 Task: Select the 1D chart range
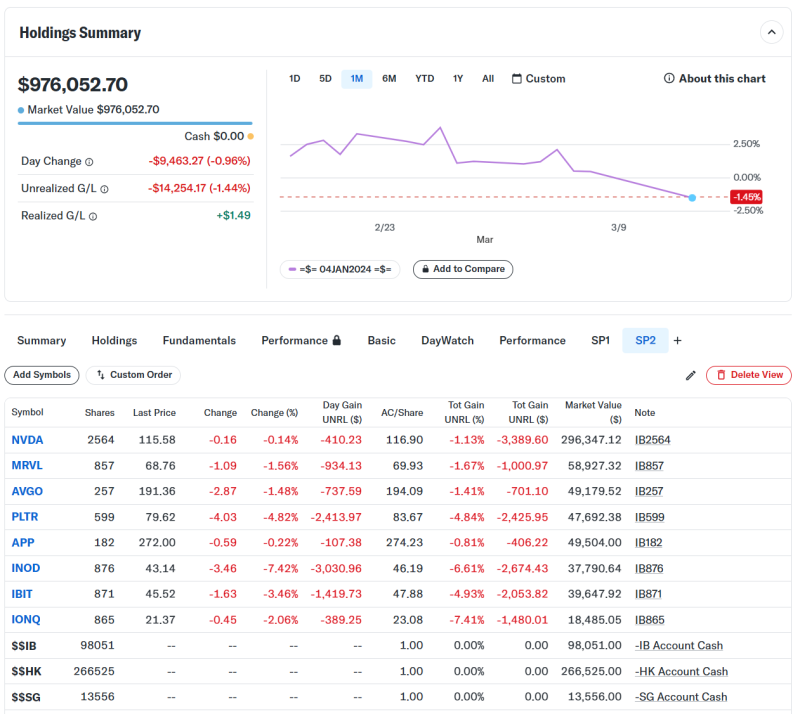(x=294, y=79)
